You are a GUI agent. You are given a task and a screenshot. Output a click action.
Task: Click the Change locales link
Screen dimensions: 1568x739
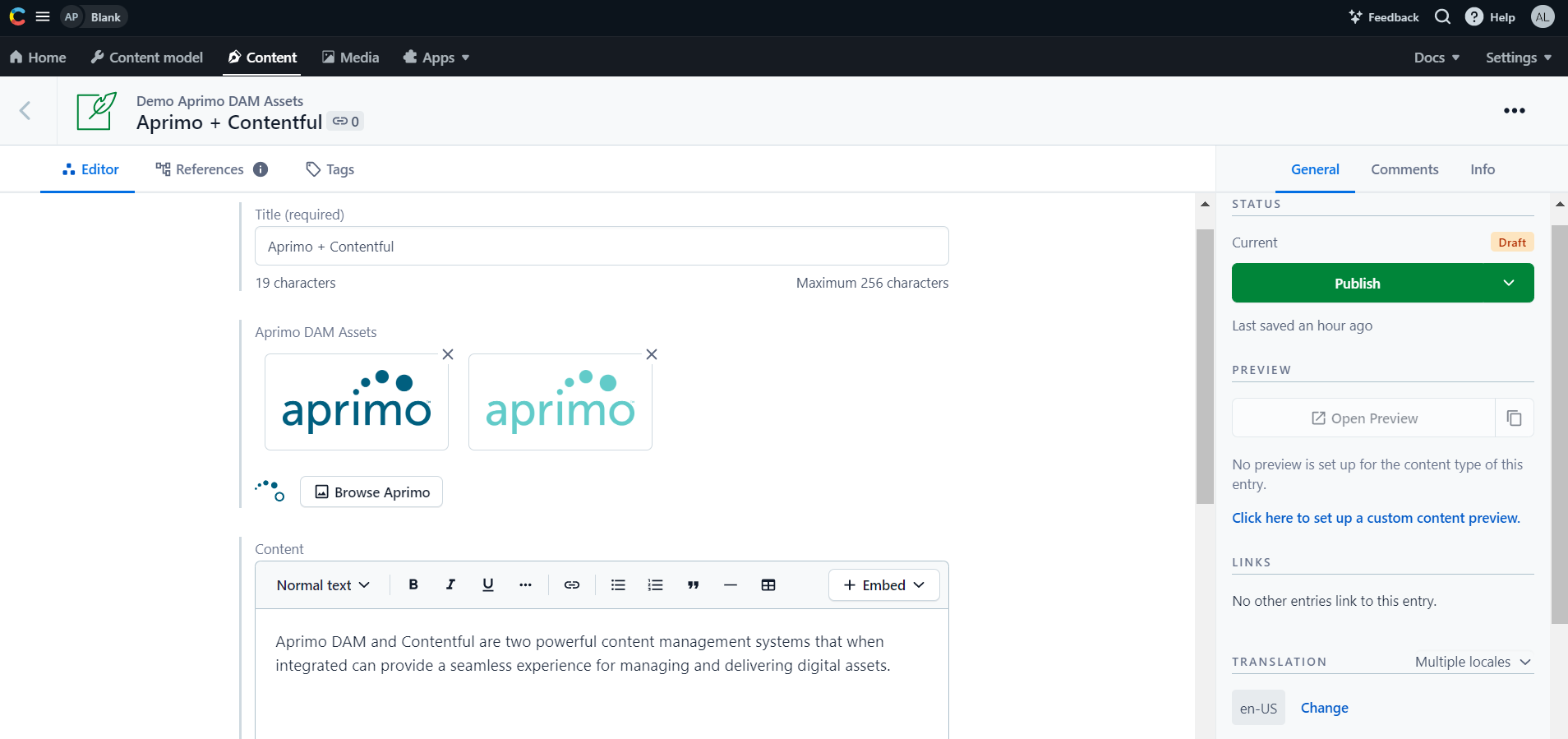point(1324,708)
